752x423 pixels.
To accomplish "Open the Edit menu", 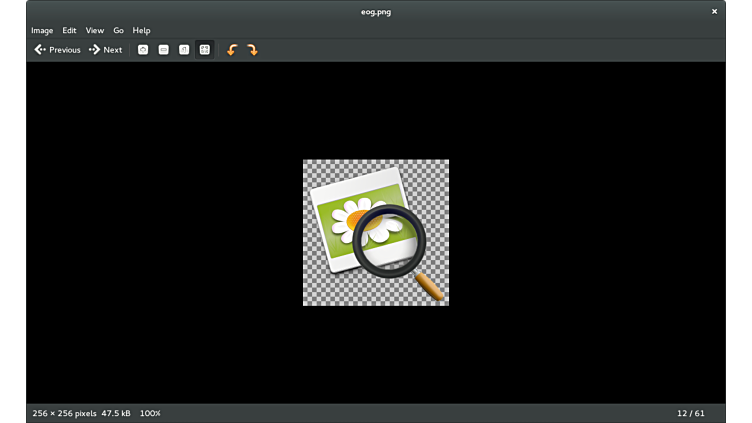I will [69, 31].
